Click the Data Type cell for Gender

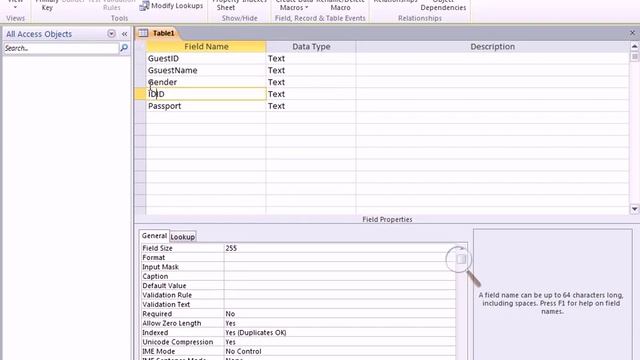[311, 82]
